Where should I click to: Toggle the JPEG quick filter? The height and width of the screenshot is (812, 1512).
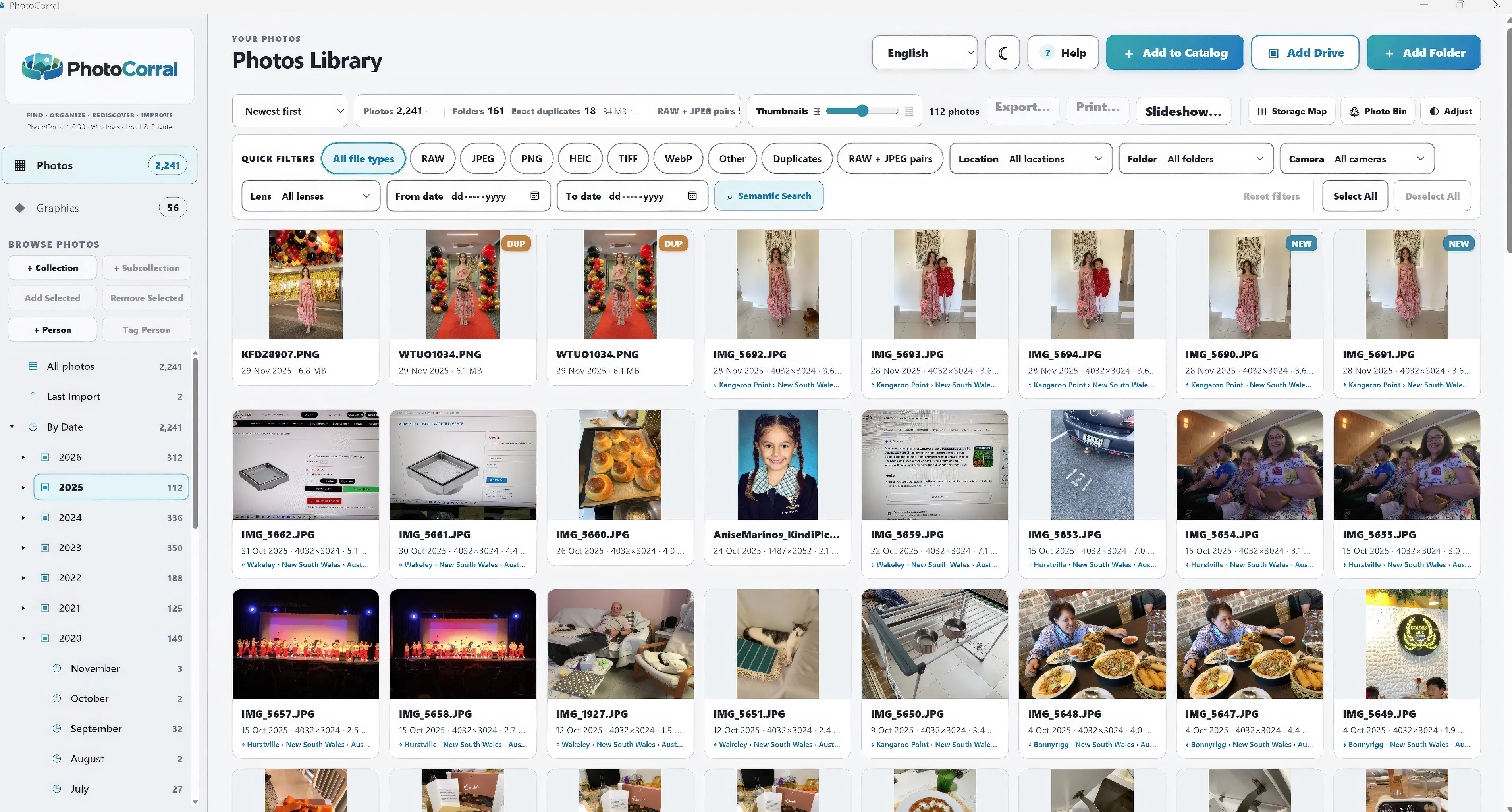[482, 159]
